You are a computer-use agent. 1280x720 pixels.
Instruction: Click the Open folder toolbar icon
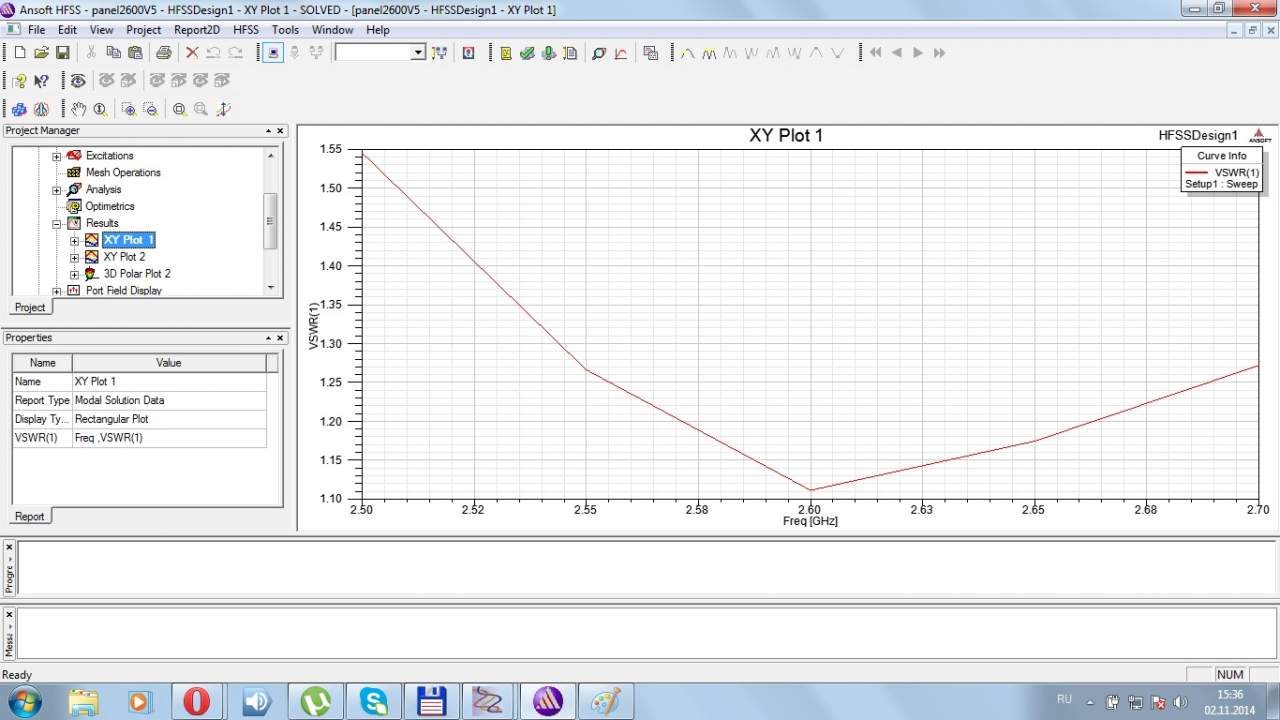41,53
